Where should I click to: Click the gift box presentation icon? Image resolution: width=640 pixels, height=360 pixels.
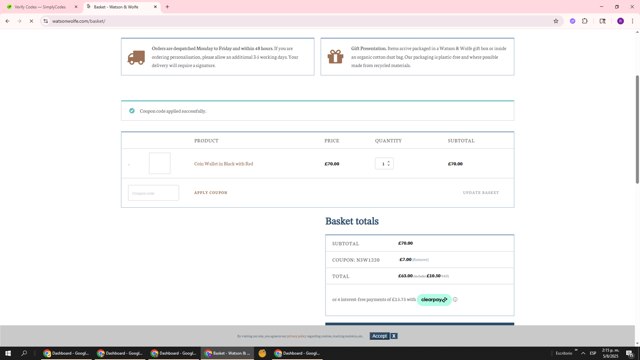point(335,57)
